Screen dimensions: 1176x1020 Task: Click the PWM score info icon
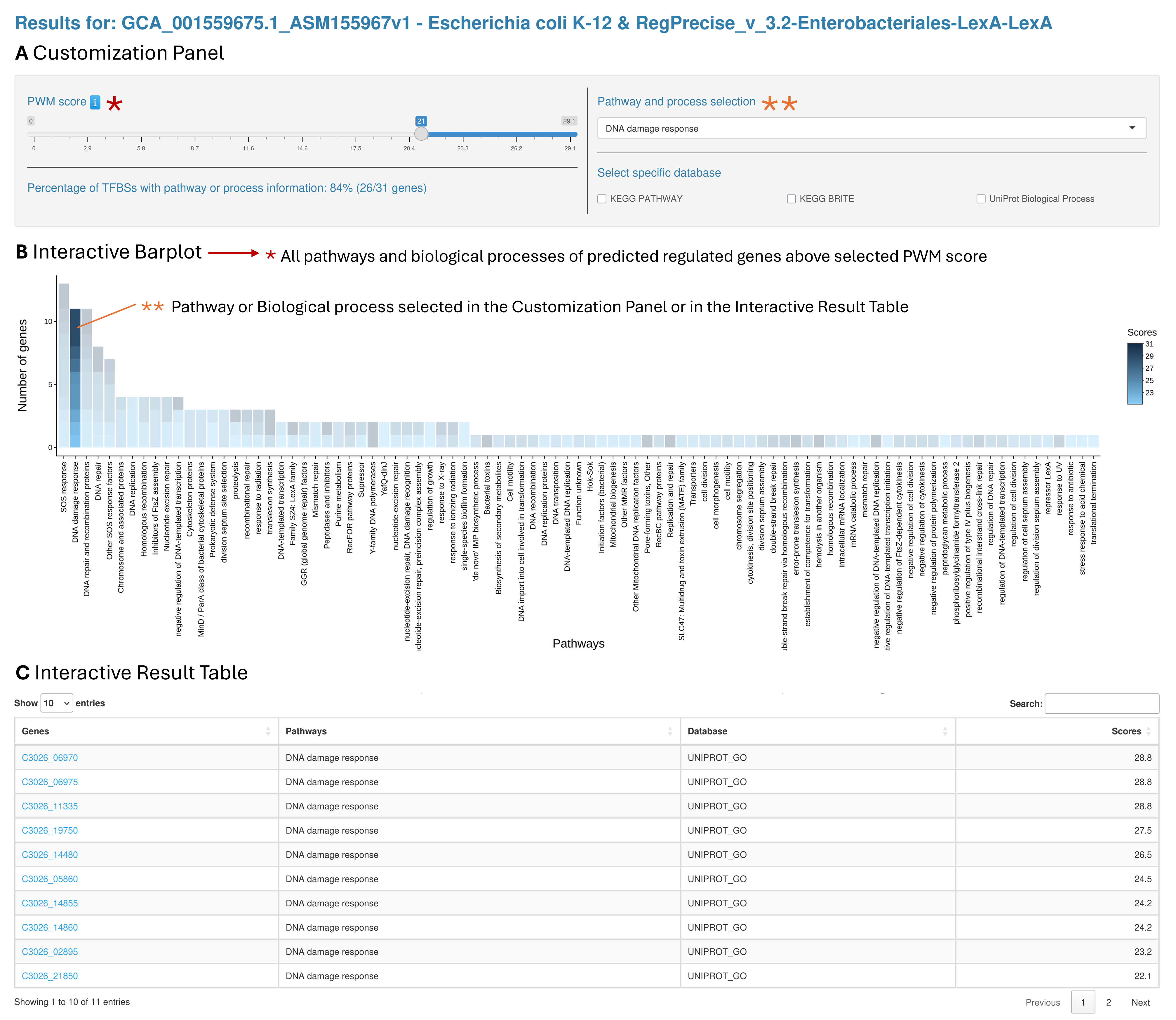click(95, 103)
